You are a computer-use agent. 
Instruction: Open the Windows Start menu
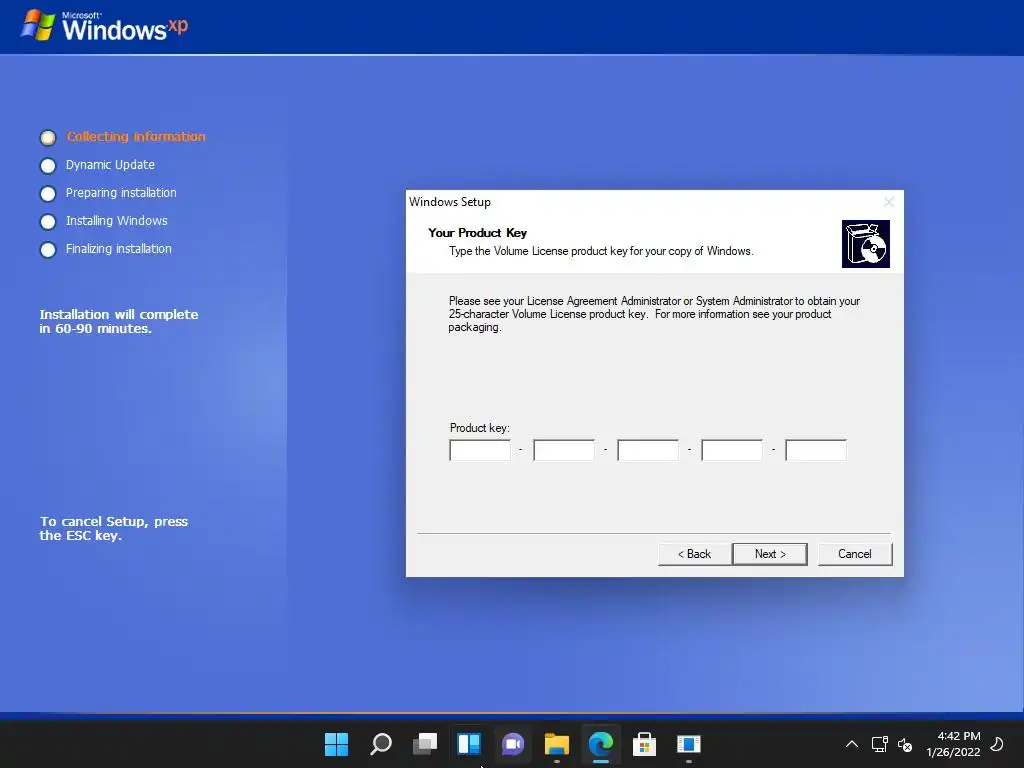(x=336, y=744)
